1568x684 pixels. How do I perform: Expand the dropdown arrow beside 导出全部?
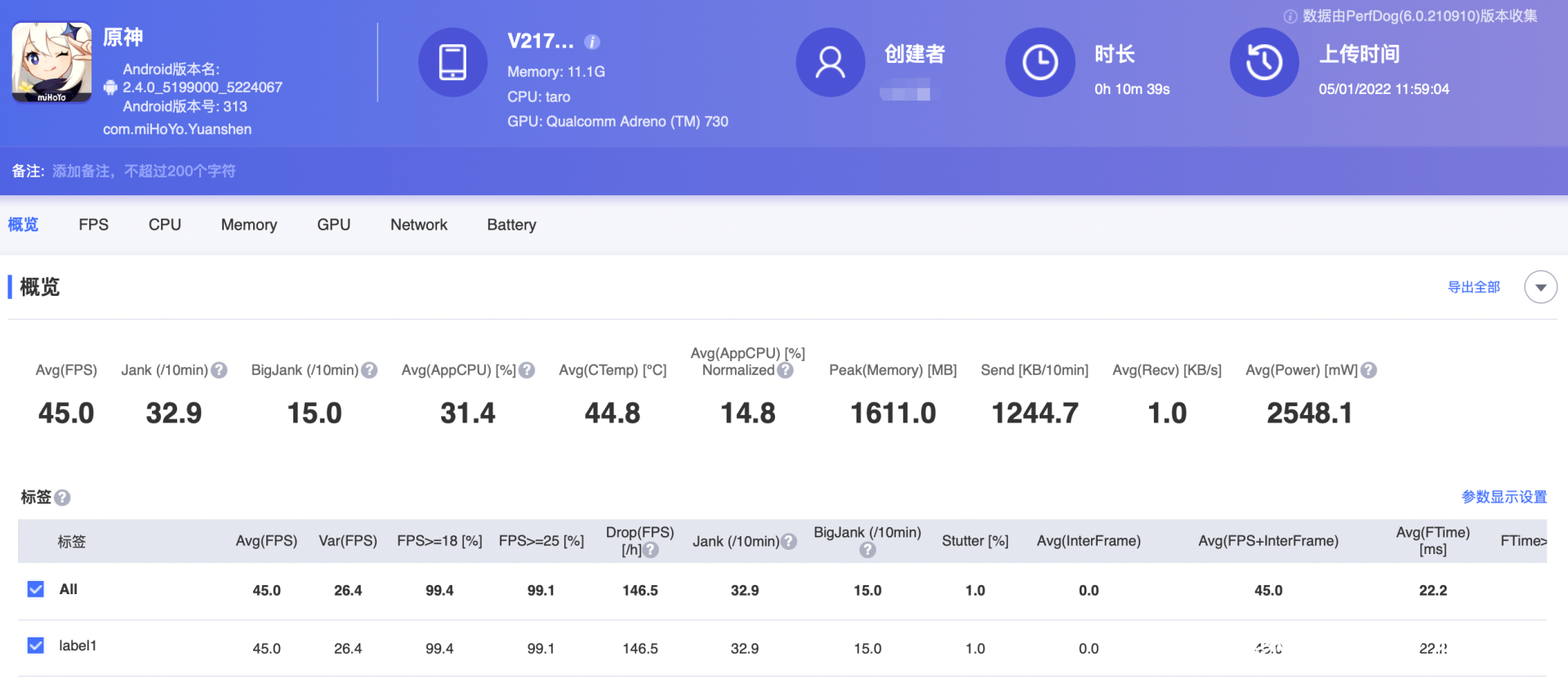[1540, 288]
